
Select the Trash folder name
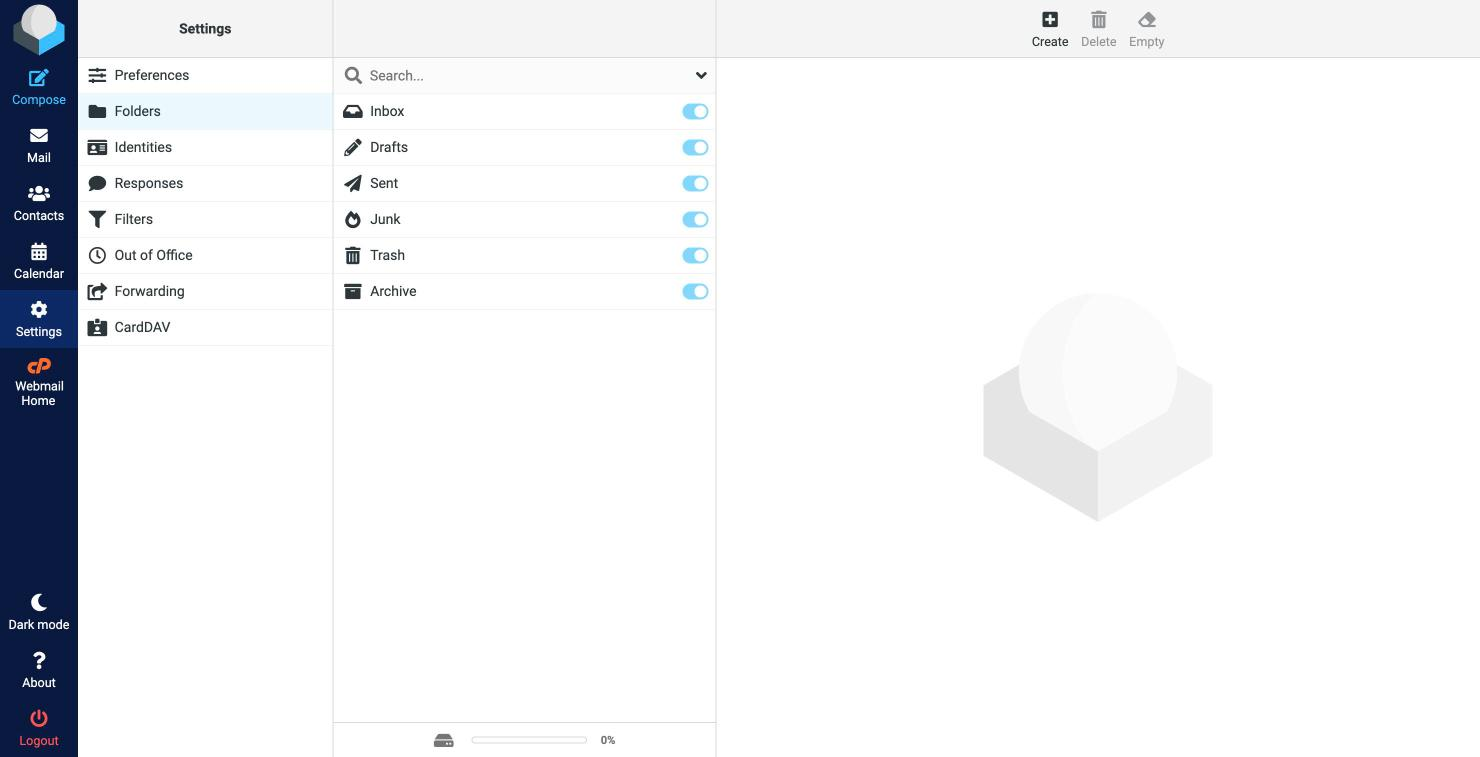click(387, 255)
